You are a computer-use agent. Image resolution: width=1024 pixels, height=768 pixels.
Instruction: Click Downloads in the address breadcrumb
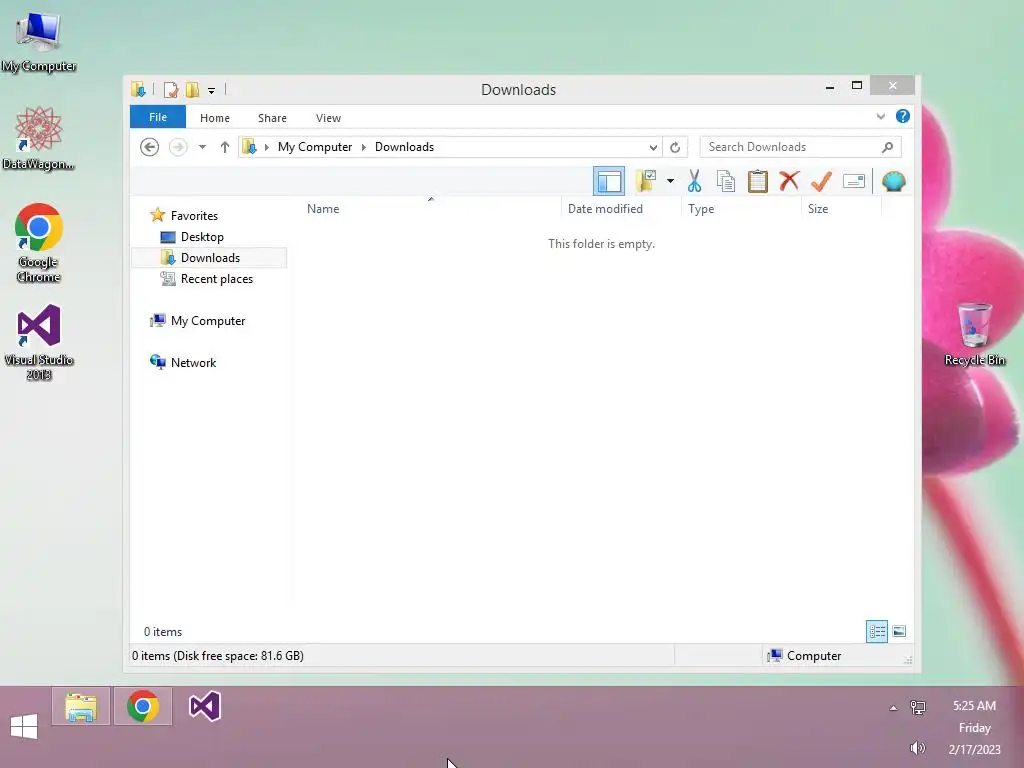coord(404,147)
